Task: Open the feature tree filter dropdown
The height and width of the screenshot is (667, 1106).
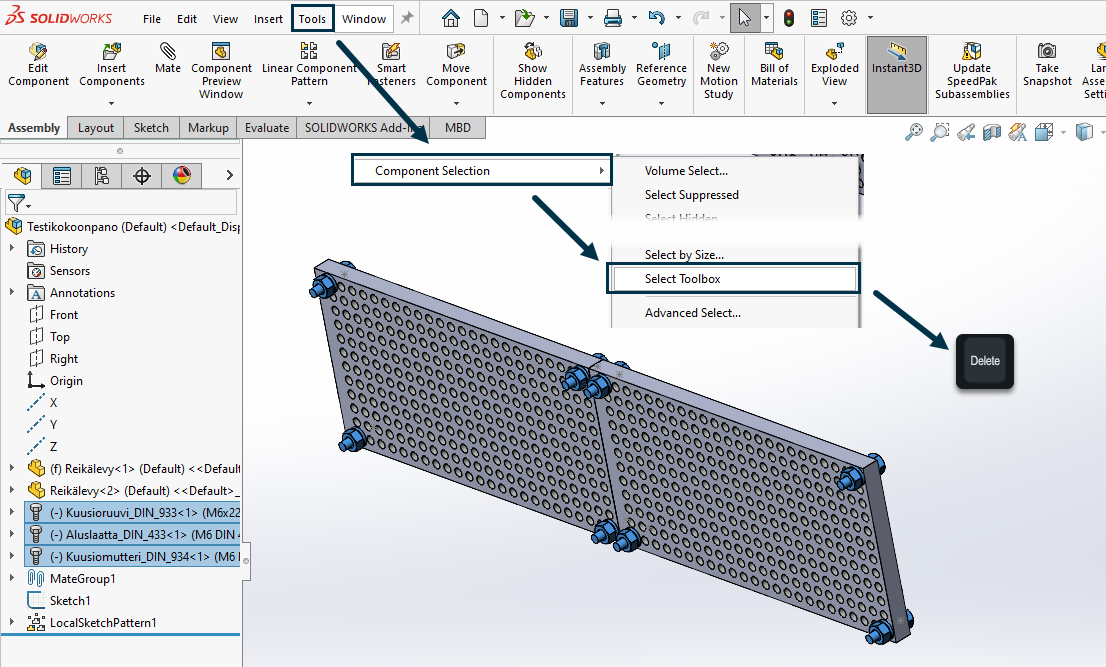Action: pyautogui.click(x=18, y=203)
